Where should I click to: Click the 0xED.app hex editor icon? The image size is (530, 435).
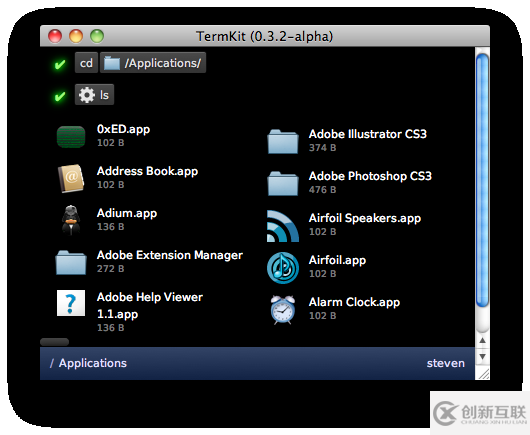[71, 137]
